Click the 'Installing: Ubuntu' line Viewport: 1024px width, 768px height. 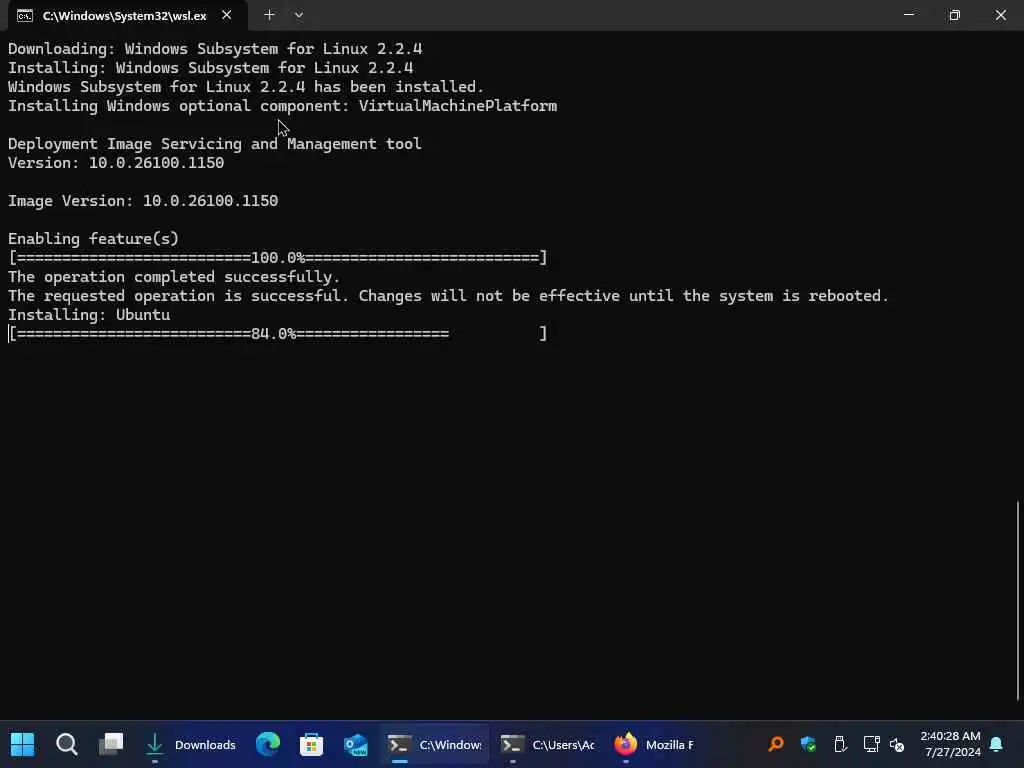(89, 315)
